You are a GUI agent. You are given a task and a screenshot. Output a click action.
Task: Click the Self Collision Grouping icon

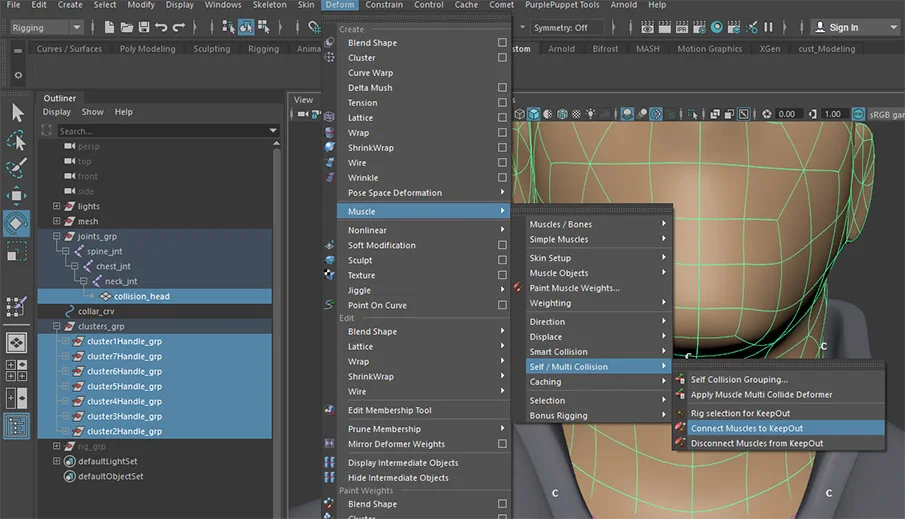point(680,379)
